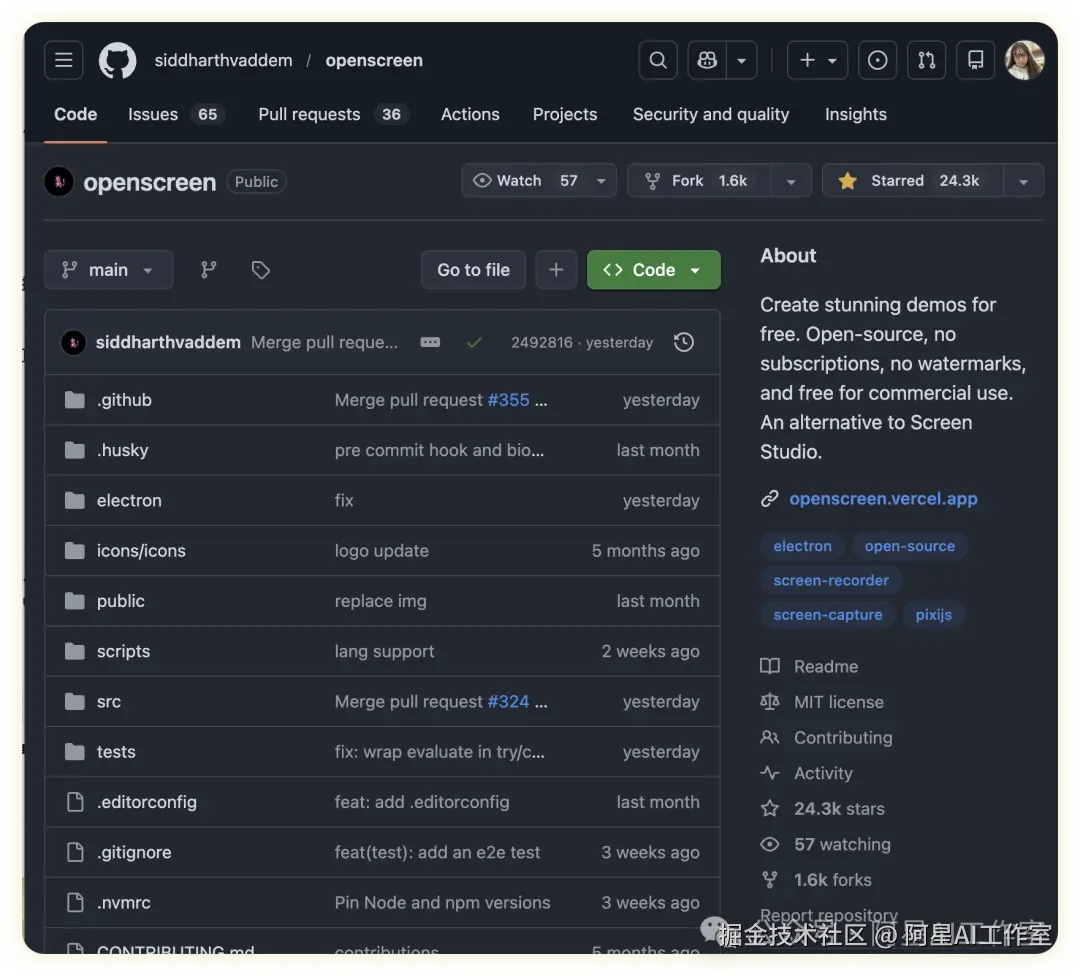Open the openscreen.vercel.app website link
Image resolution: width=1080 pixels, height=976 pixels.
883,499
